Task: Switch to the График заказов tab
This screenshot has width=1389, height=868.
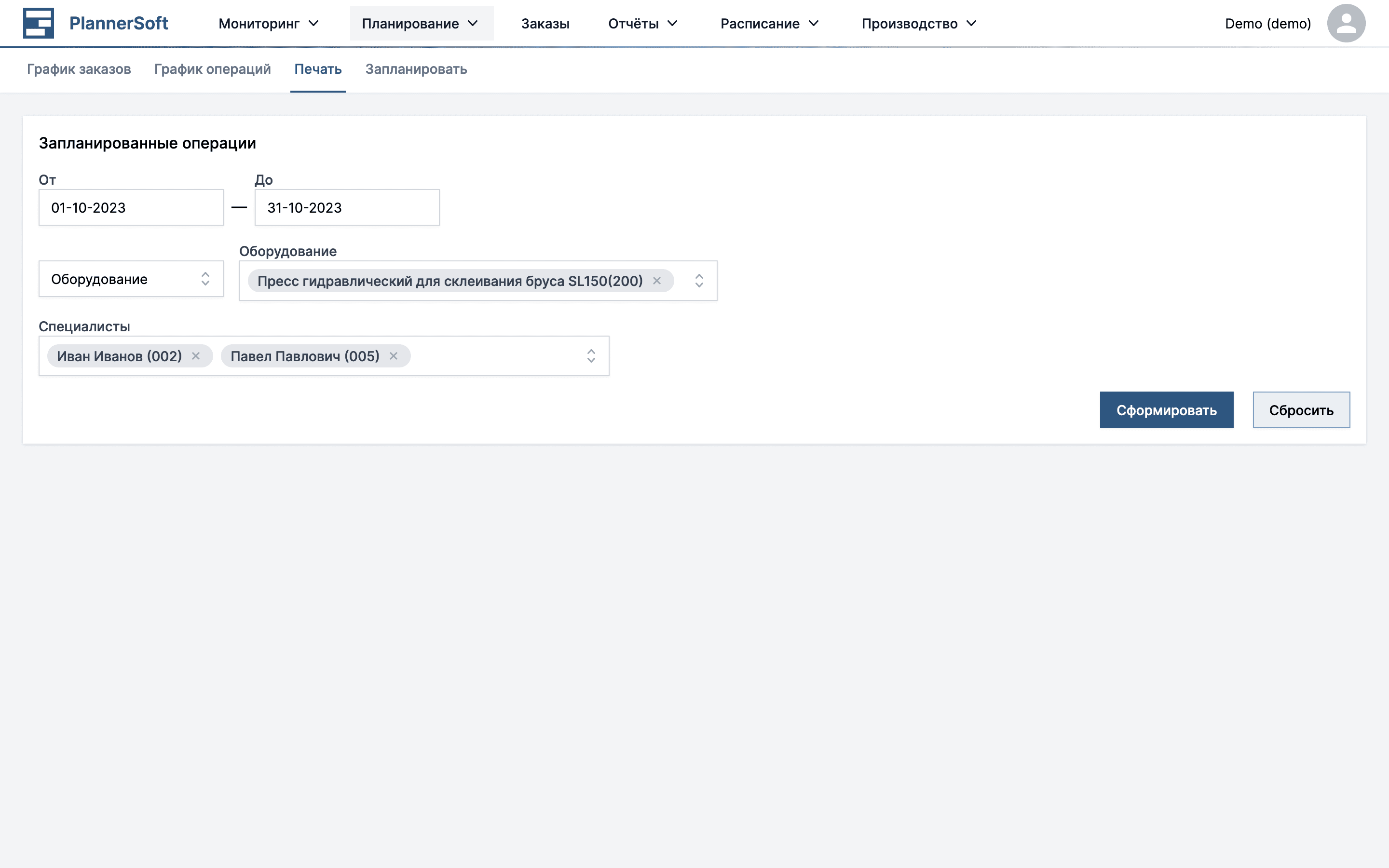Action: coord(79,69)
